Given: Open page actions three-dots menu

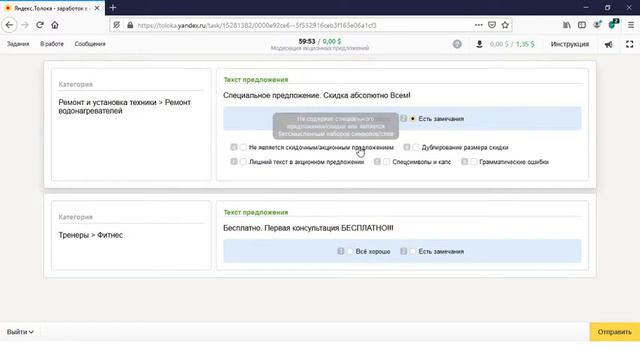Looking at the screenshot, I should click(x=478, y=25).
